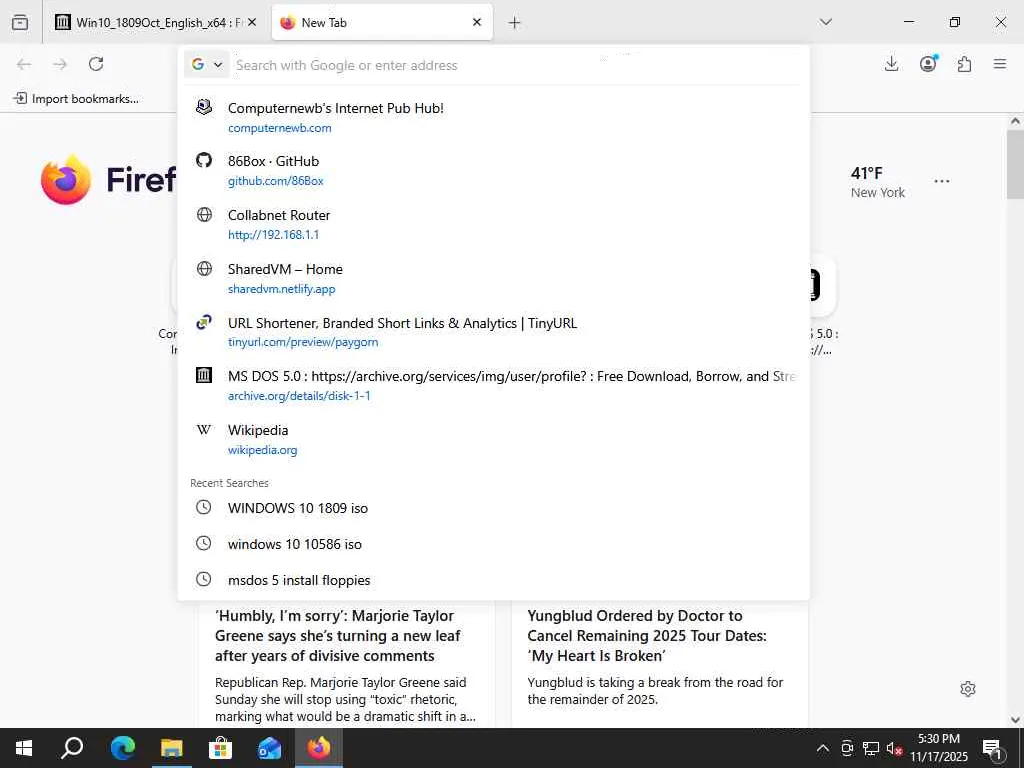This screenshot has width=1024, height=768.
Task: Open the Action Center notifications icon
Action: click(x=993, y=748)
